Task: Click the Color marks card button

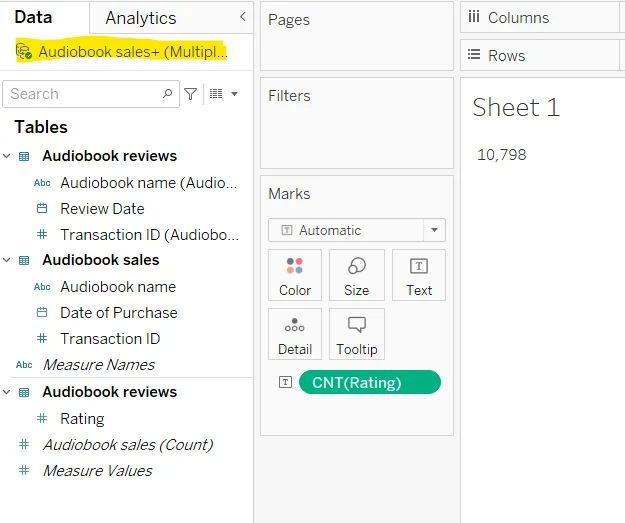Action: coord(295,275)
